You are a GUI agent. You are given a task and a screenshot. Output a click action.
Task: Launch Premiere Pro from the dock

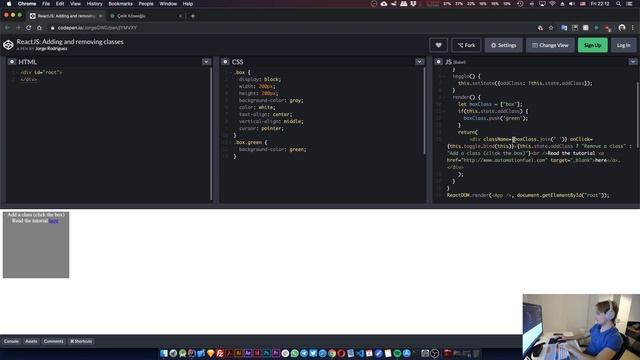[276, 353]
